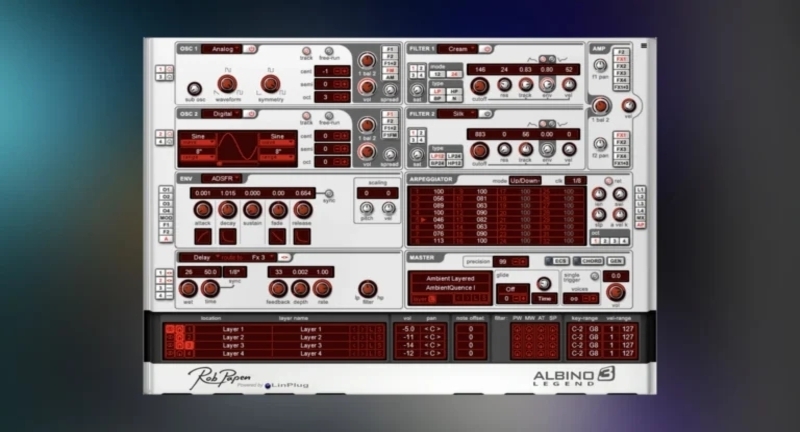This screenshot has height=432, width=800.
Task: Click the plugin menu icon at top right
Action: (x=644, y=46)
